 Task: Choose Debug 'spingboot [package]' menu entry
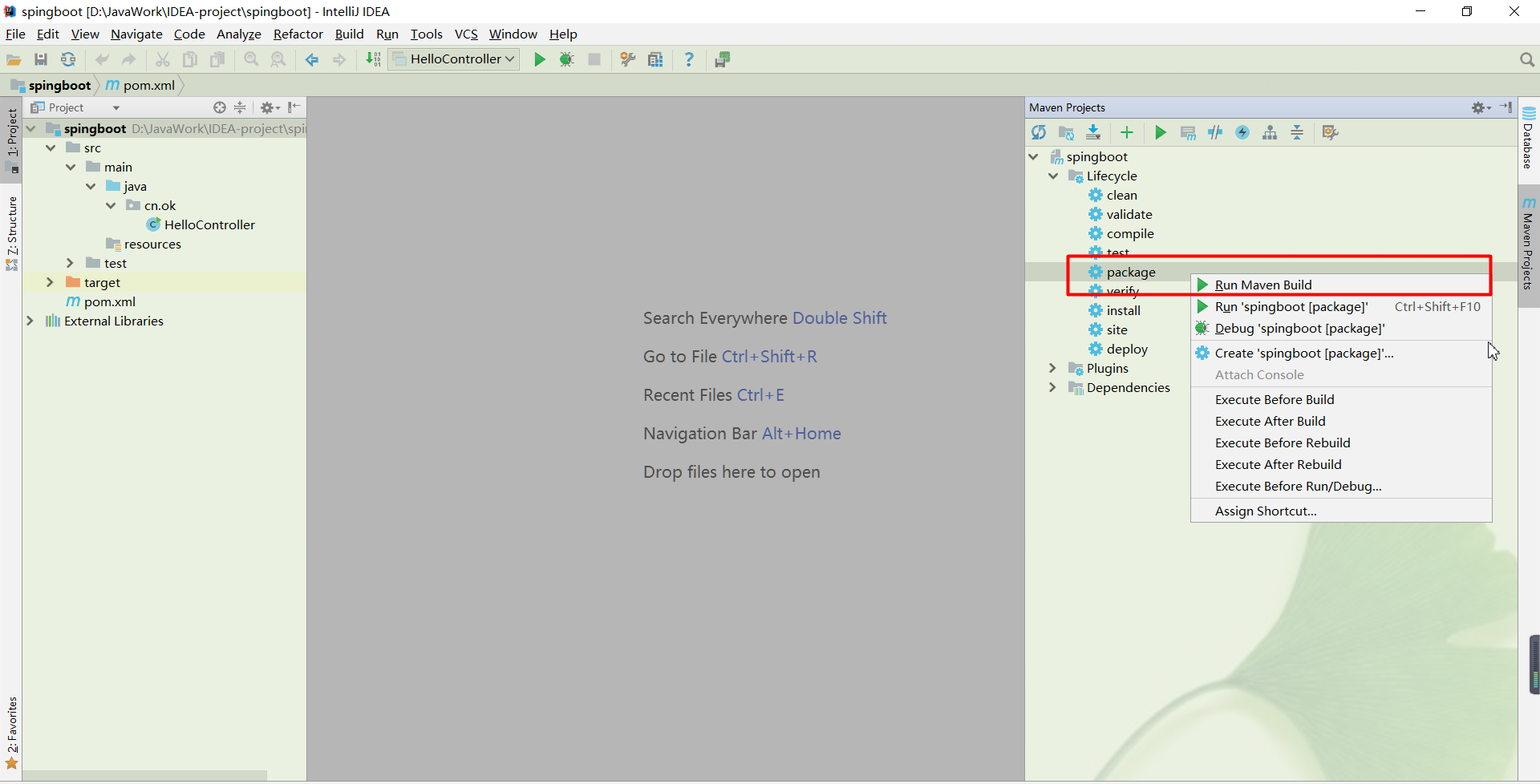tap(1341, 328)
